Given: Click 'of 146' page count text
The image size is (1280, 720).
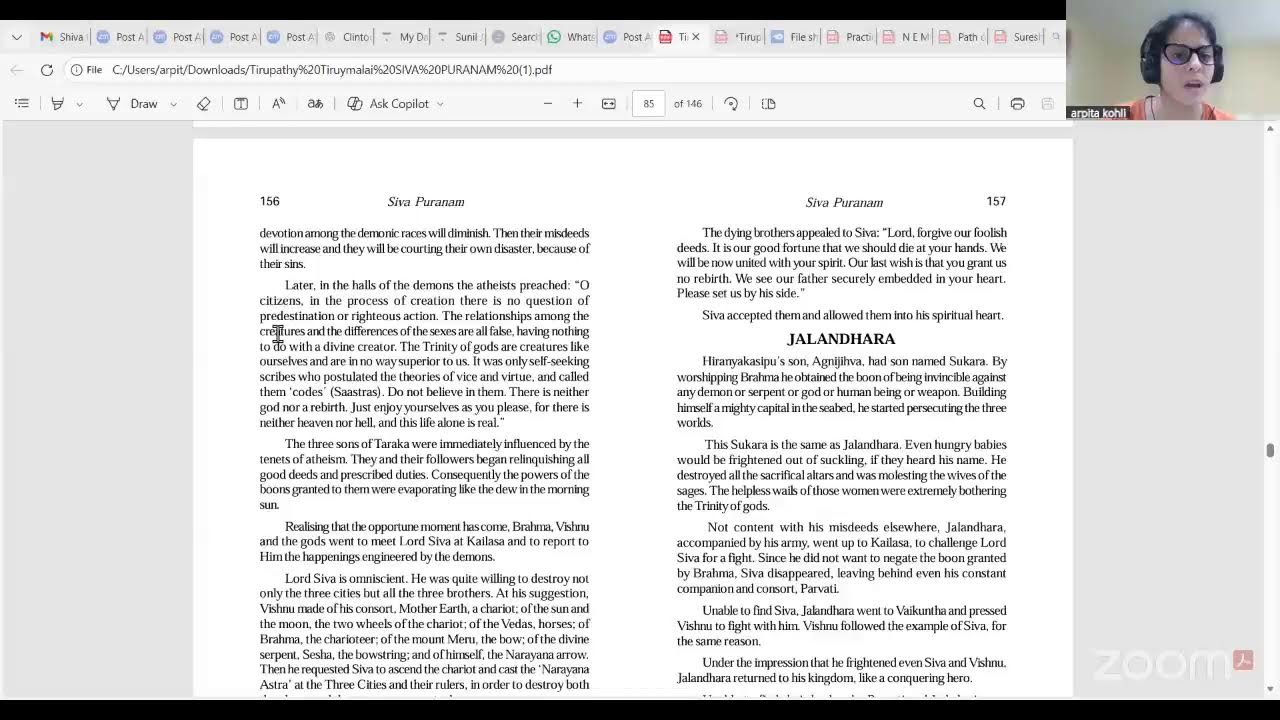Looking at the screenshot, I should (x=688, y=104).
